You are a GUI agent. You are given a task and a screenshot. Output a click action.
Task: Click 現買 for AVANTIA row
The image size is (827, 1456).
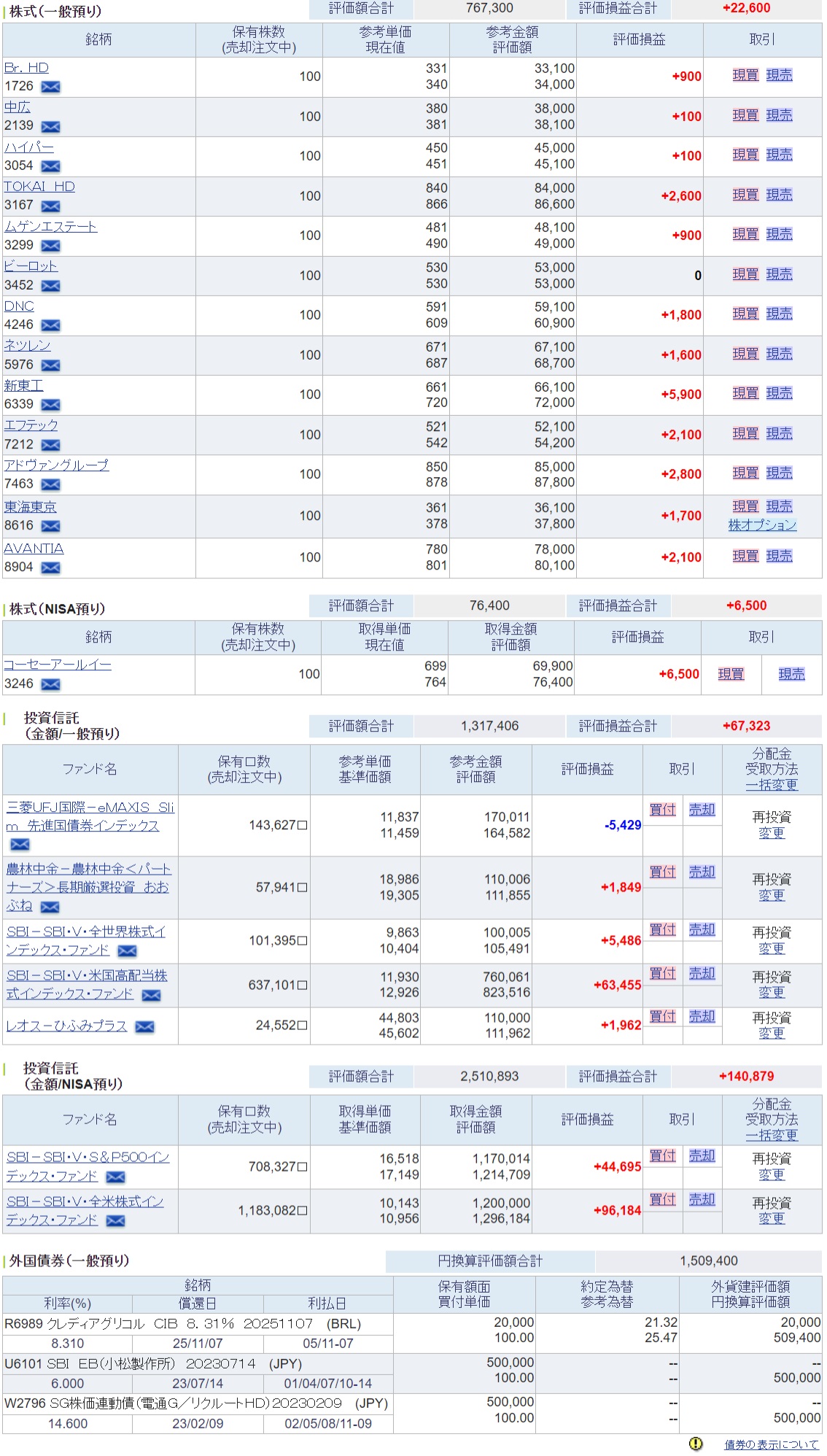click(745, 556)
